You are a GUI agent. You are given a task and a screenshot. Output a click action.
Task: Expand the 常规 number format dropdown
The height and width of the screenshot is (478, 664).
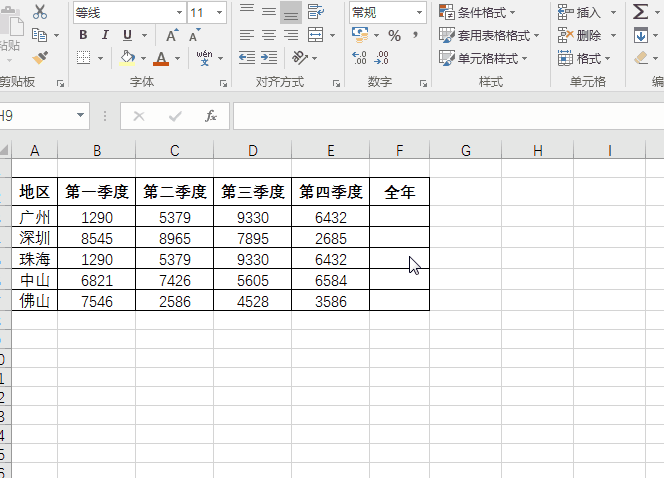[x=420, y=13]
